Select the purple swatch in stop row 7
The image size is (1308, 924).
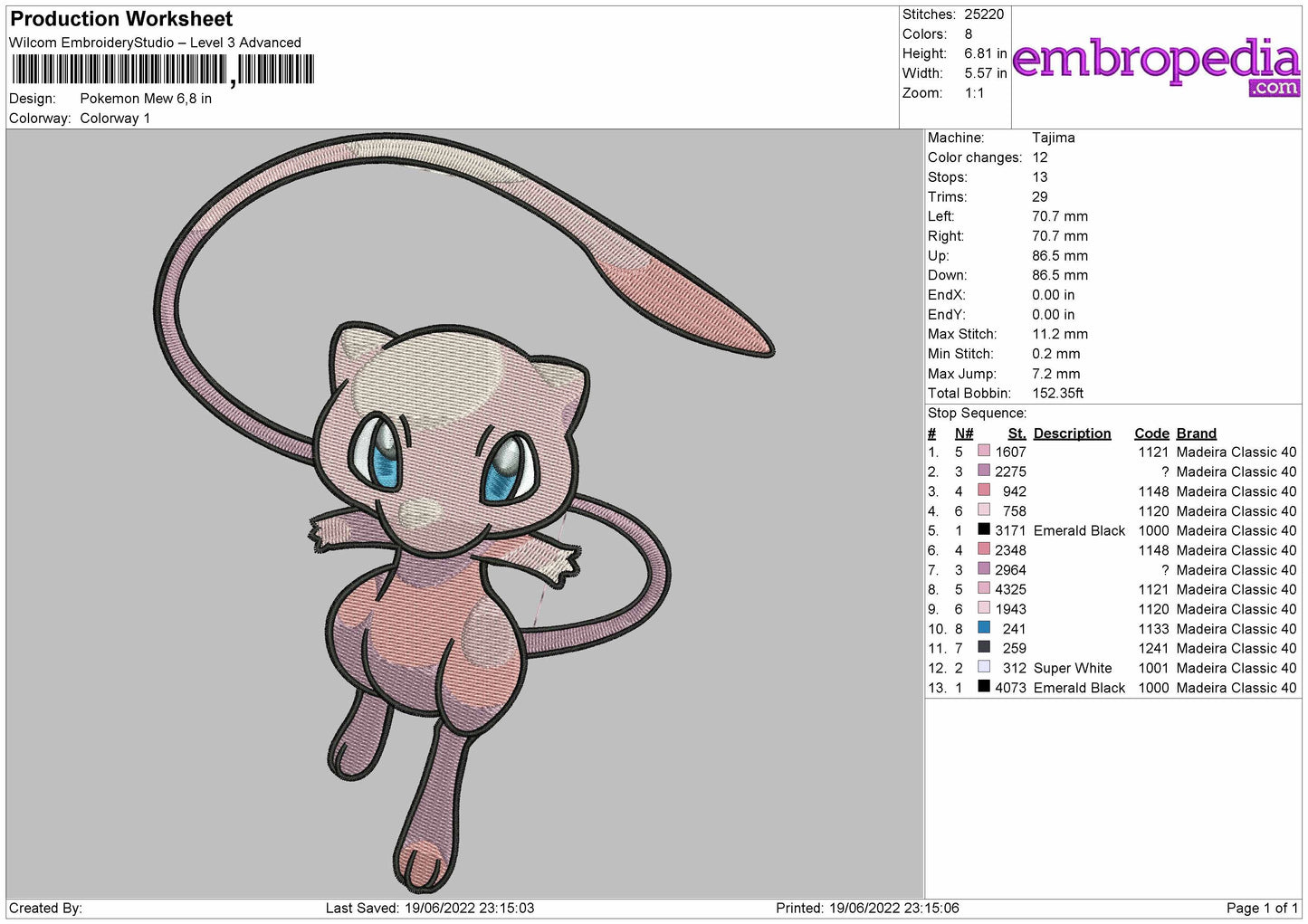coord(984,568)
